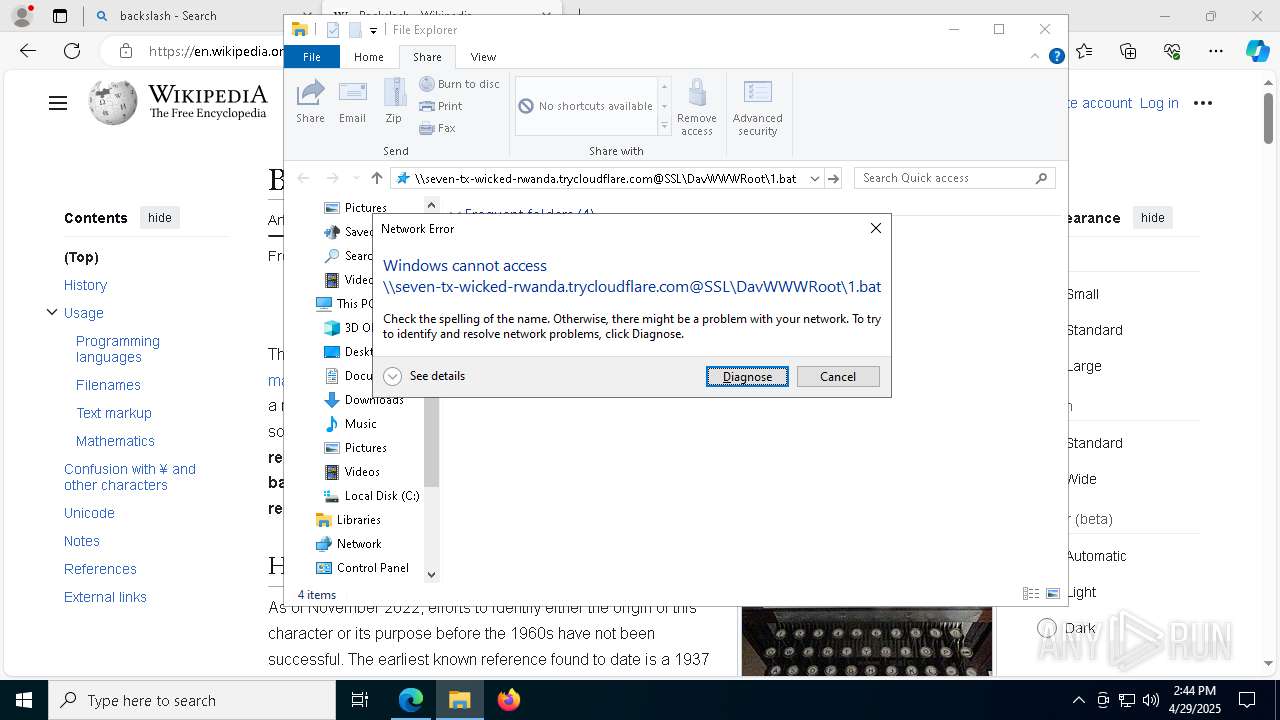Open Edge Copilot icon
The width and height of the screenshot is (1280, 720).
tap(1257, 51)
